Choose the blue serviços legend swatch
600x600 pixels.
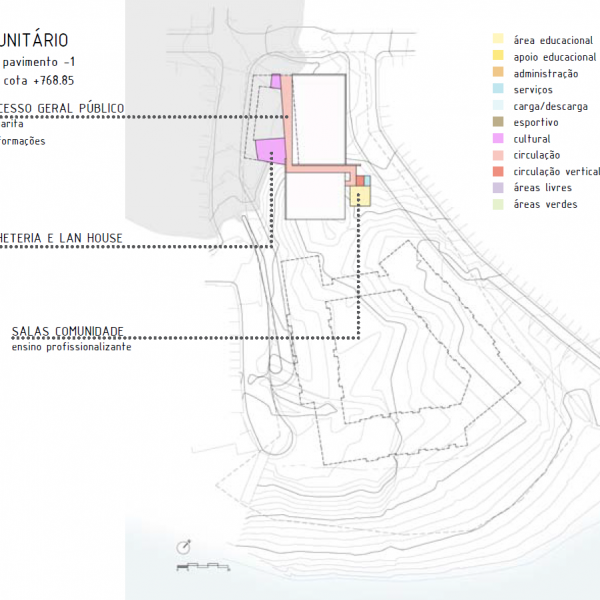498,90
